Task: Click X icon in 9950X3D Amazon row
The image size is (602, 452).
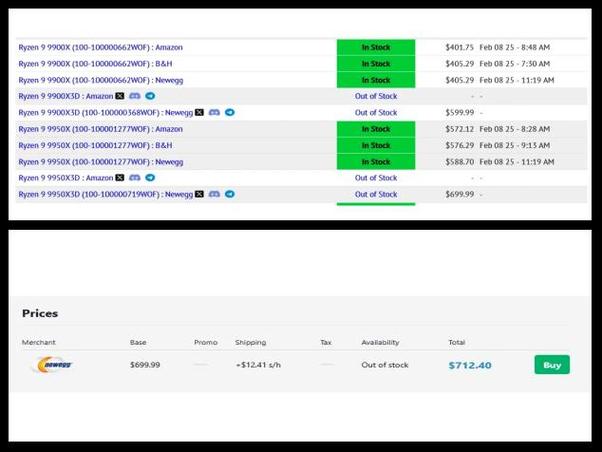Action: pos(120,178)
